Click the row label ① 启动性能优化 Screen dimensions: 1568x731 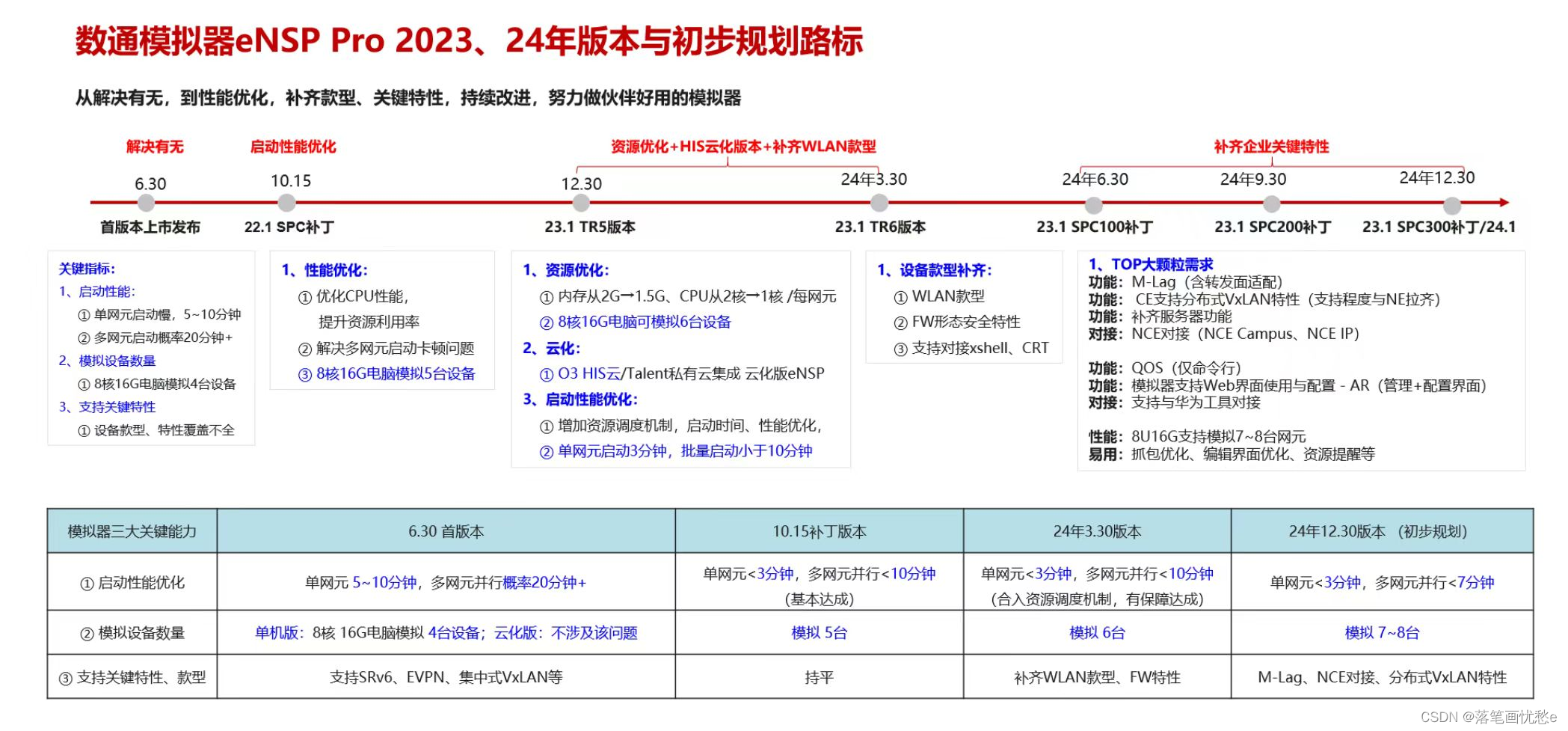click(132, 583)
